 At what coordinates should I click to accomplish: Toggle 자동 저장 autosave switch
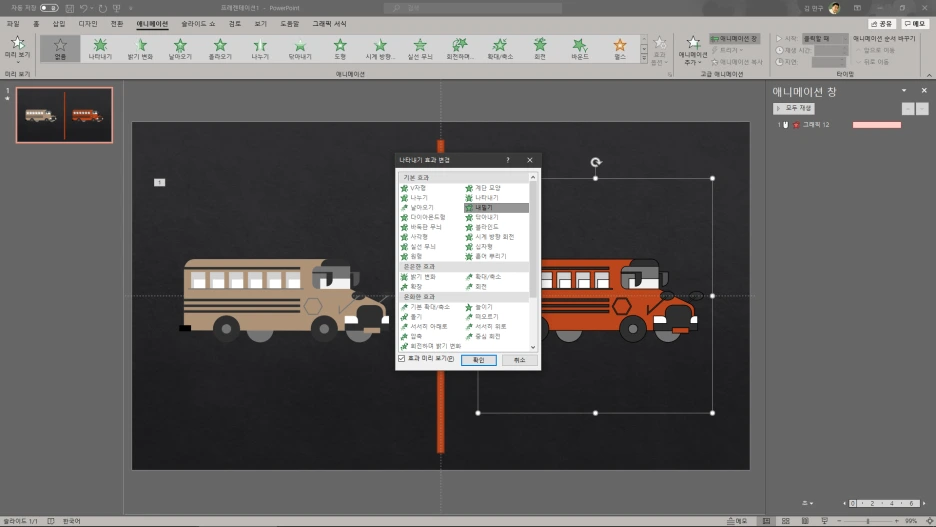(49, 8)
